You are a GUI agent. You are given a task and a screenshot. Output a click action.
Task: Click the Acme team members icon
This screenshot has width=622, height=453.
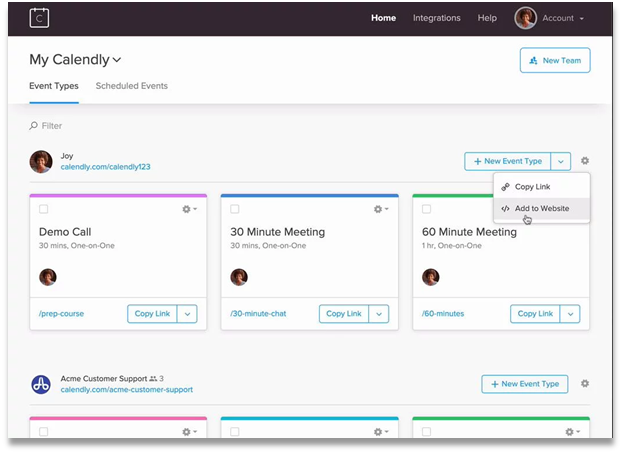tap(153, 379)
